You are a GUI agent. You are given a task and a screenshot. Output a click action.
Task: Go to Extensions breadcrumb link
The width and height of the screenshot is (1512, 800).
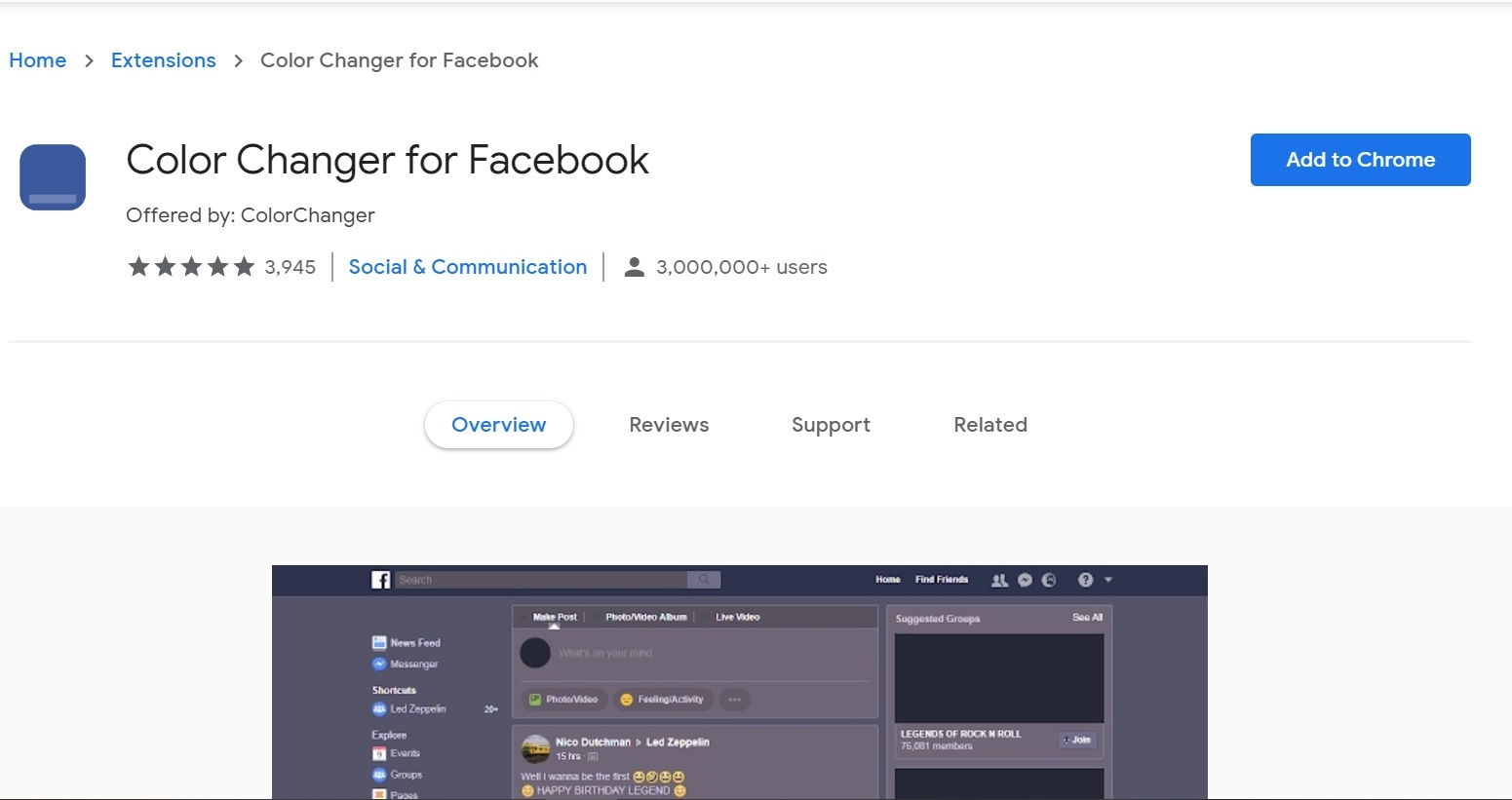(x=164, y=60)
